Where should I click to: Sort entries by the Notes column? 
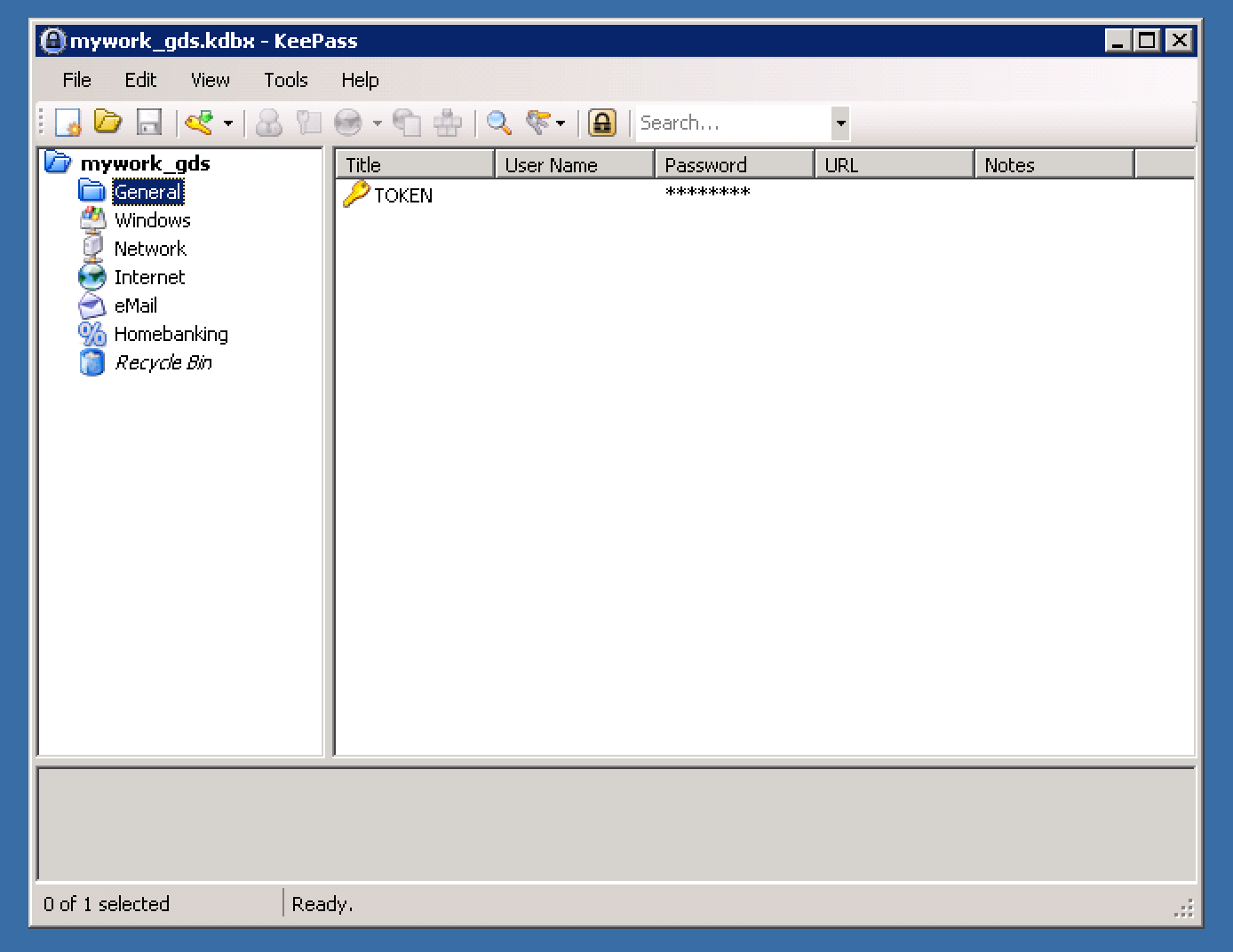click(1054, 164)
